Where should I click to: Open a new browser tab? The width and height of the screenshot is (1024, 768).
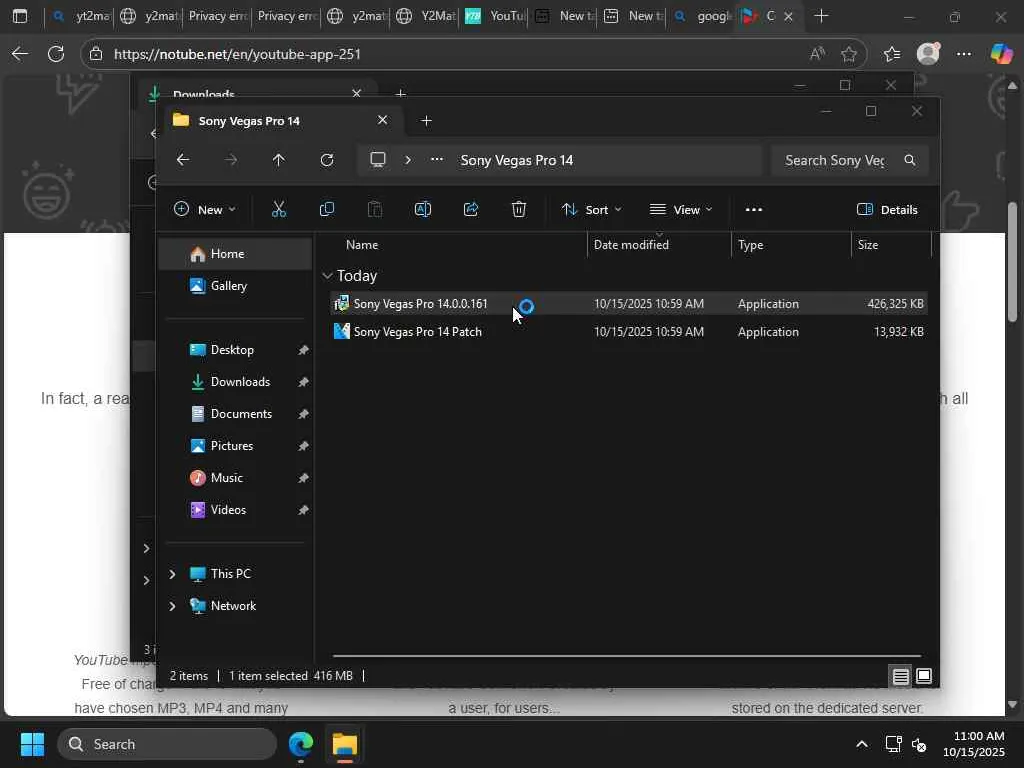pyautogui.click(x=822, y=16)
